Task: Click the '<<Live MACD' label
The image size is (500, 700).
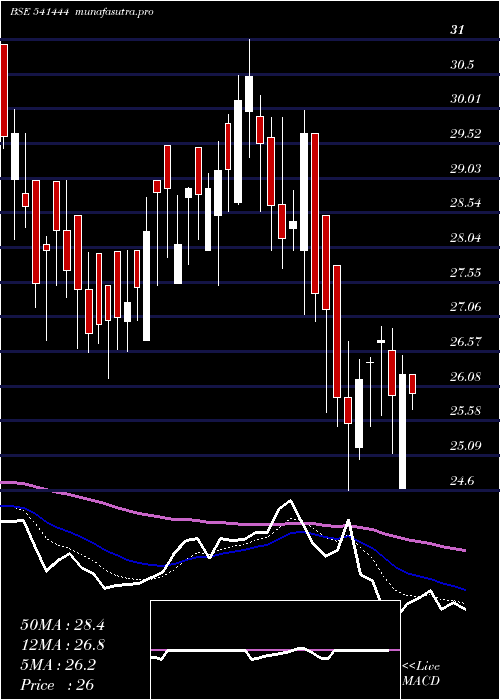Action: (x=421, y=674)
